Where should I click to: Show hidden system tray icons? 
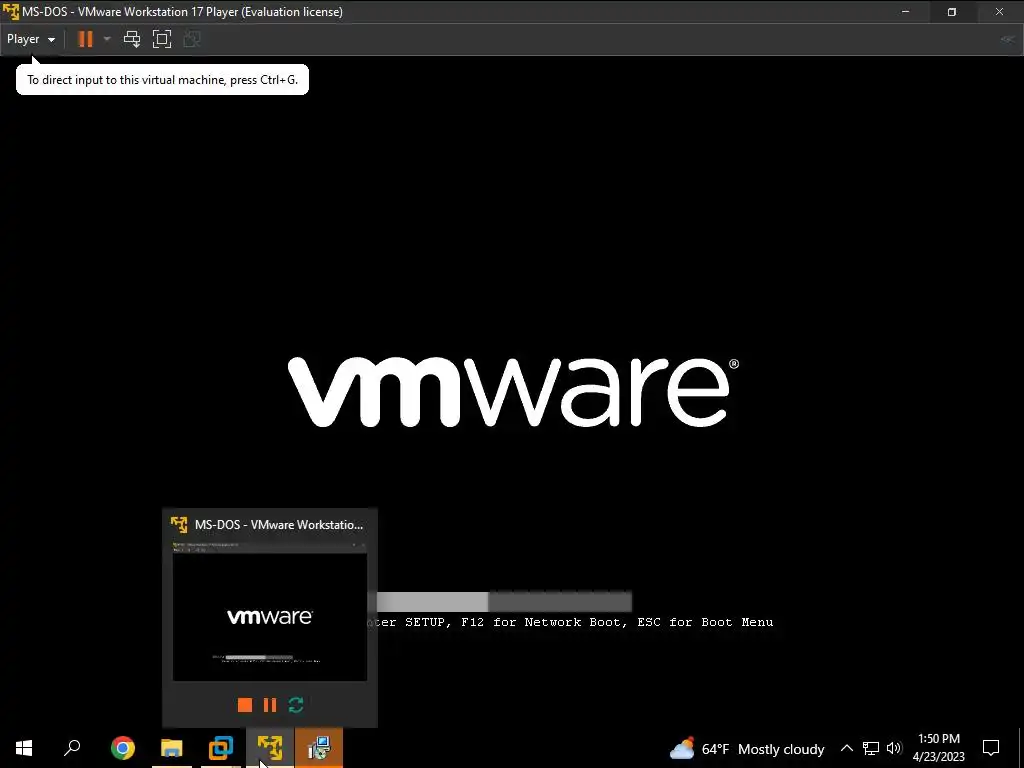pos(846,748)
